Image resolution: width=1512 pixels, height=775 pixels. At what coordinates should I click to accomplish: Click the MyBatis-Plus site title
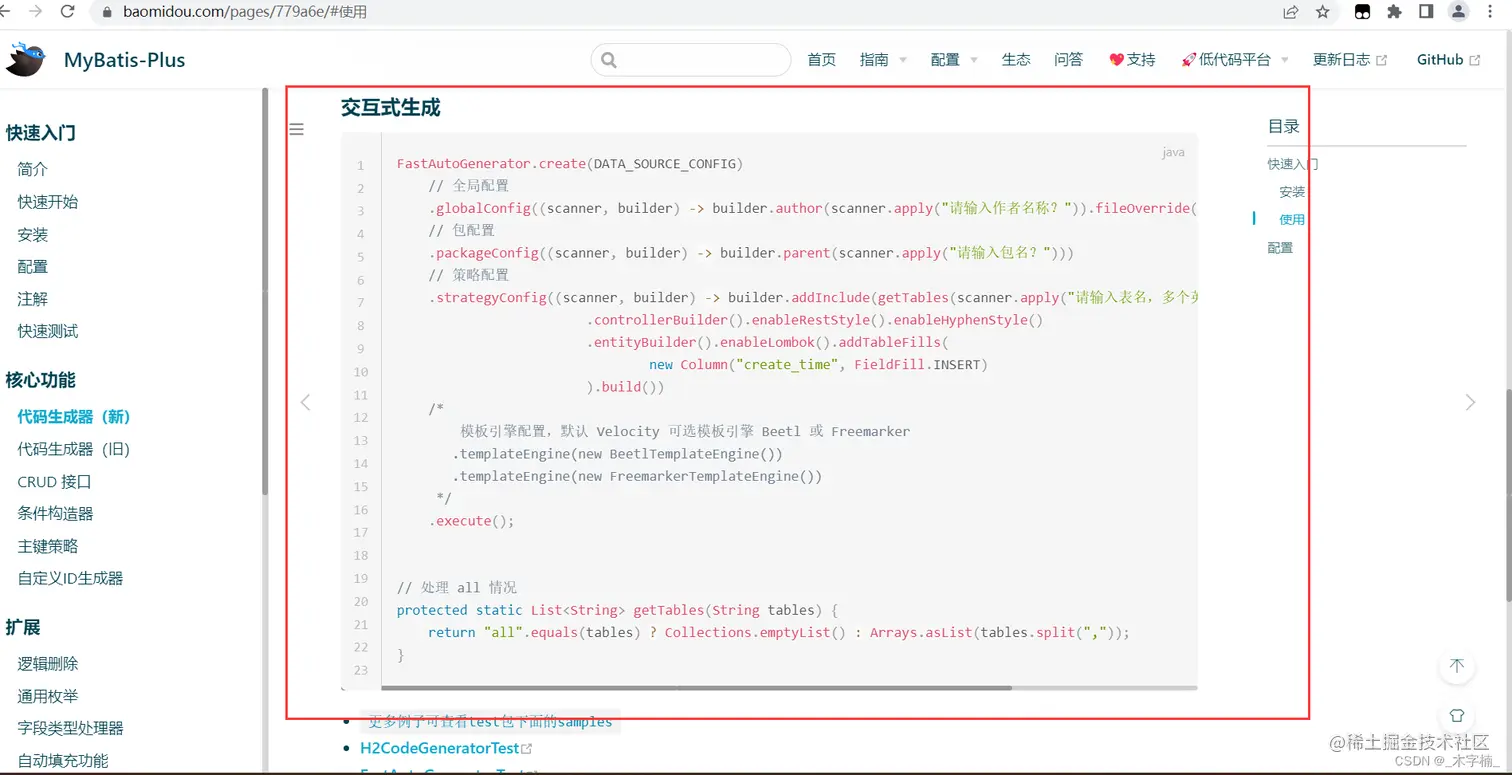[x=124, y=60]
